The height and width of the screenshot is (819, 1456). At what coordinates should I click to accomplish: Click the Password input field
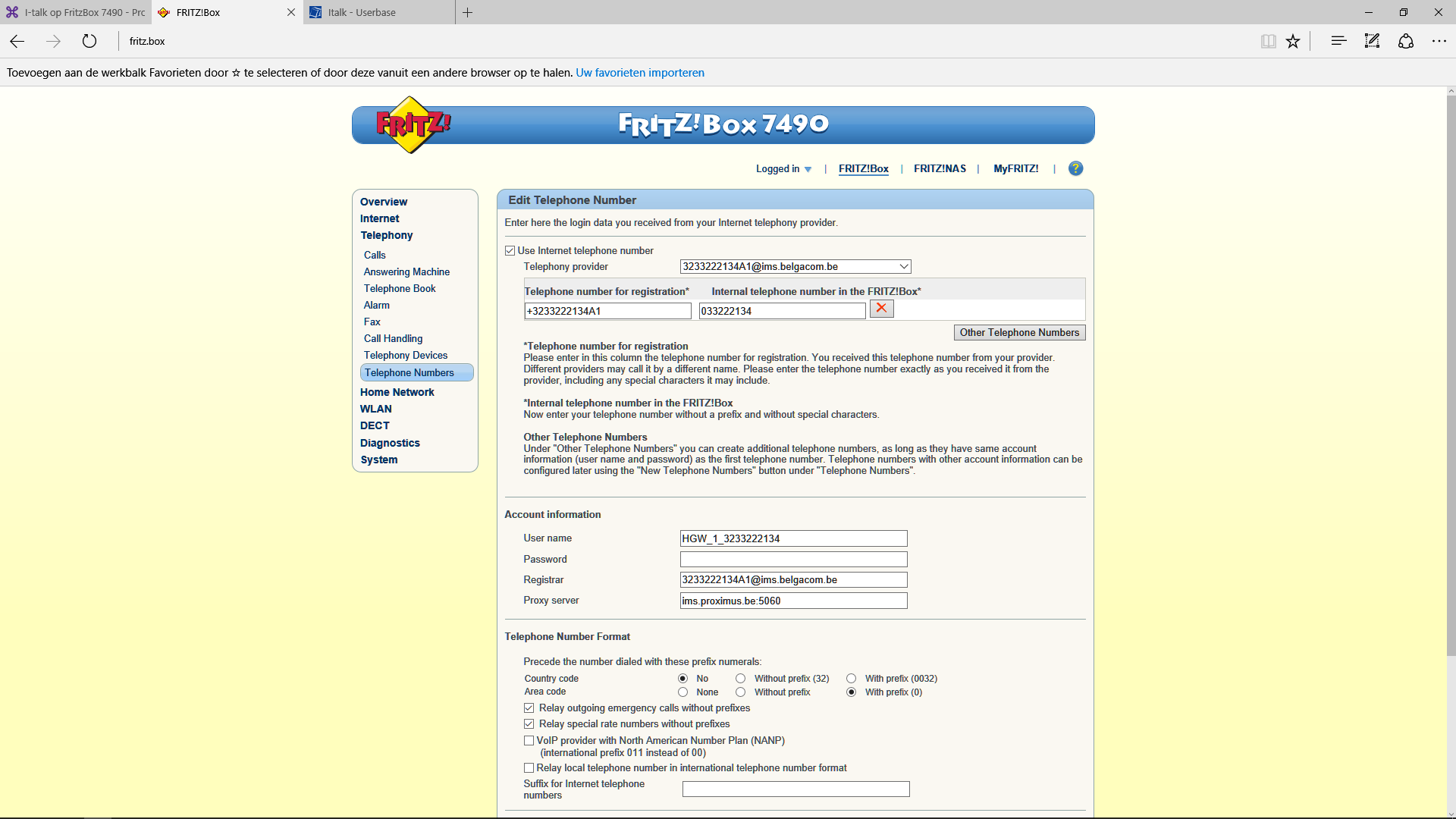tap(793, 560)
